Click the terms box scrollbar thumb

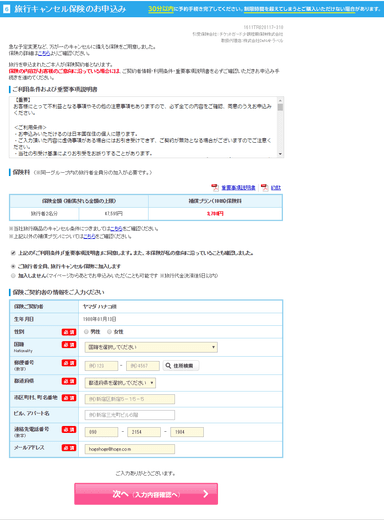(280, 107)
